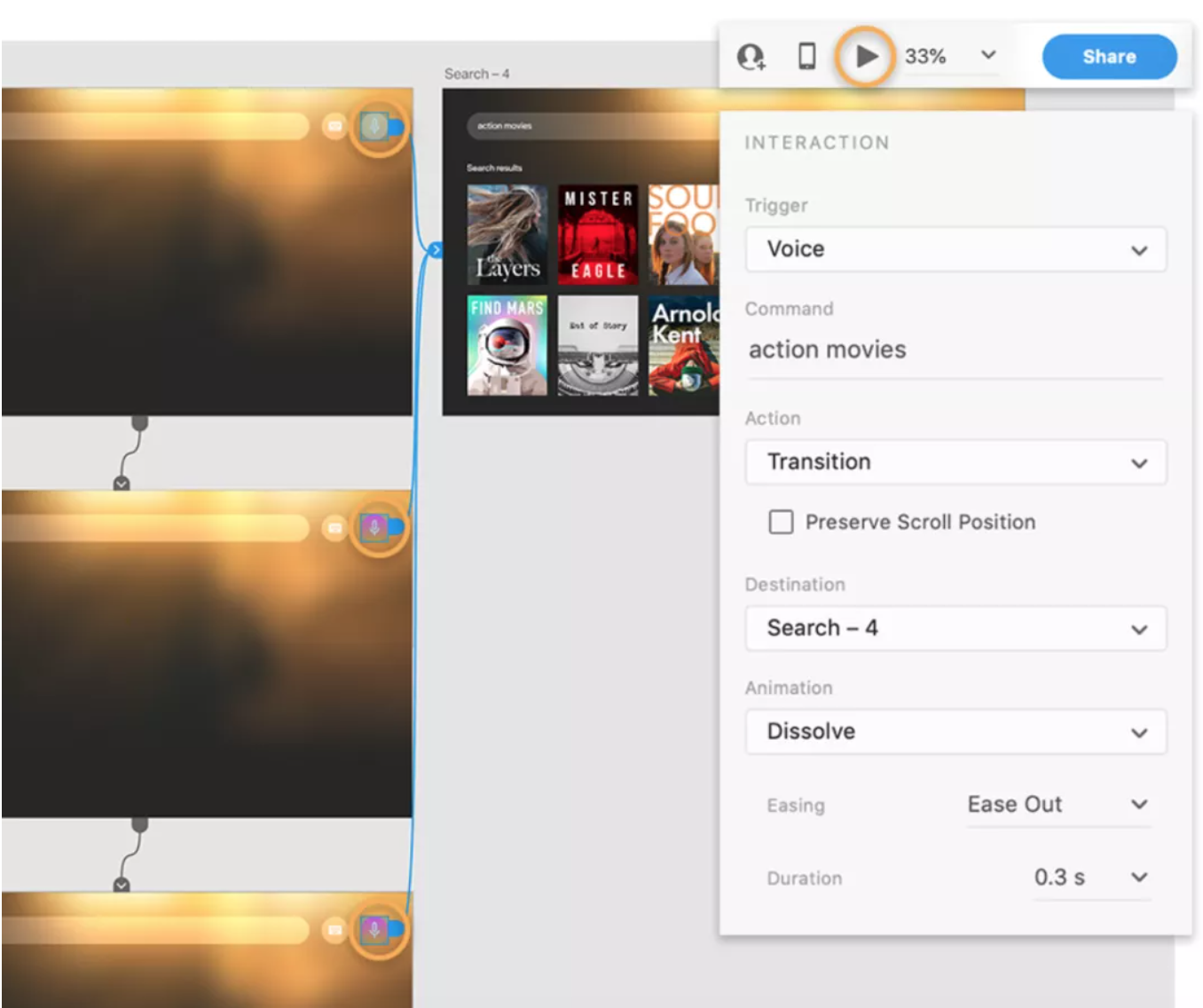The image size is (1203, 1008).
Task: Start desktop preview with play button
Action: point(865,56)
